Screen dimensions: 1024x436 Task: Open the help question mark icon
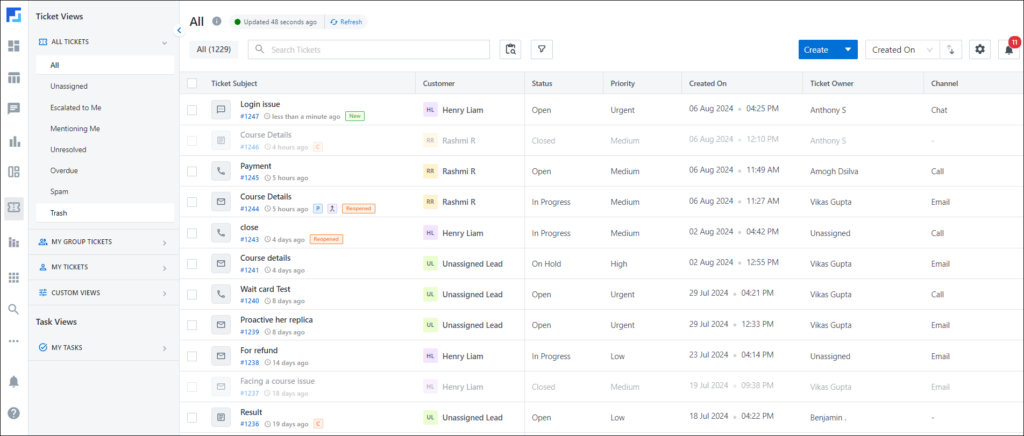pos(14,413)
